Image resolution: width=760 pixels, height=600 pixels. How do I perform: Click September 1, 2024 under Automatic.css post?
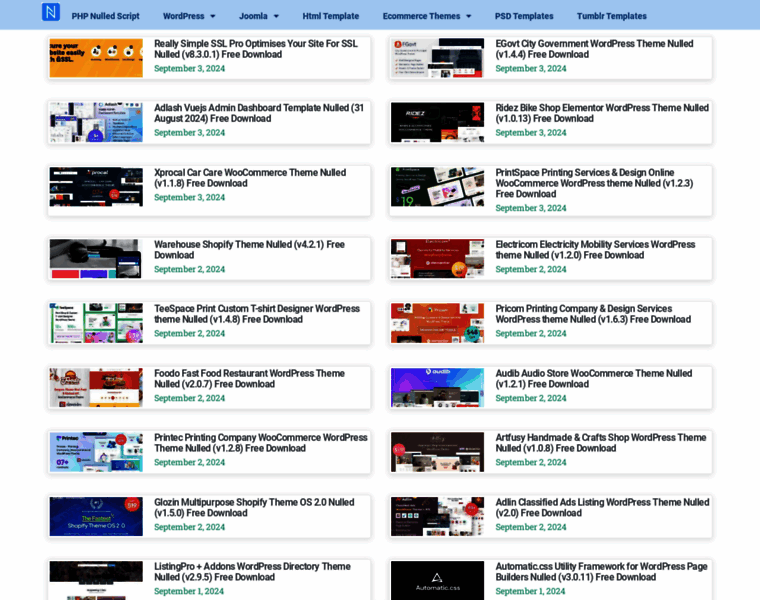(x=530, y=591)
